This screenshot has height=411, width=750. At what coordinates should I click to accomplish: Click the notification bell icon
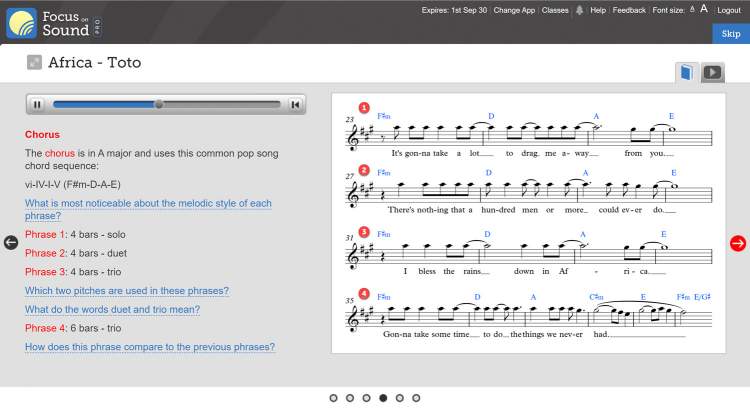579,10
